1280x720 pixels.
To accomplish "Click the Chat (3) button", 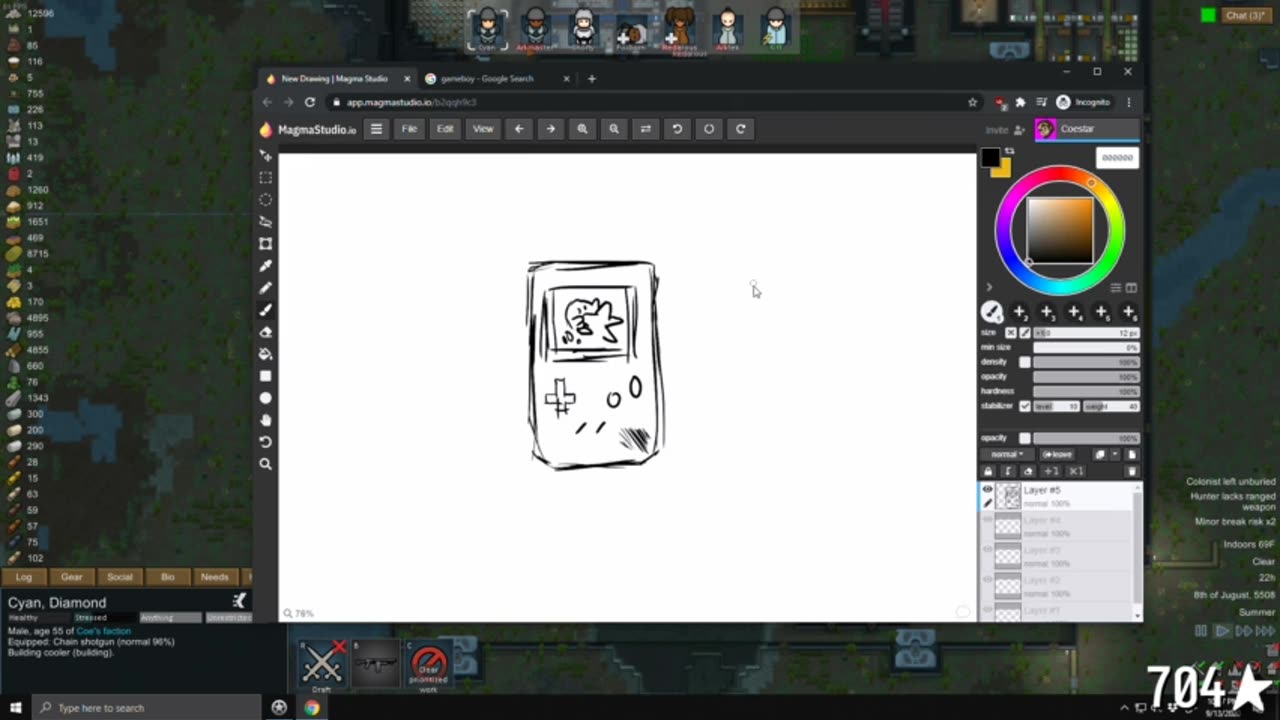I will pos(1246,15).
